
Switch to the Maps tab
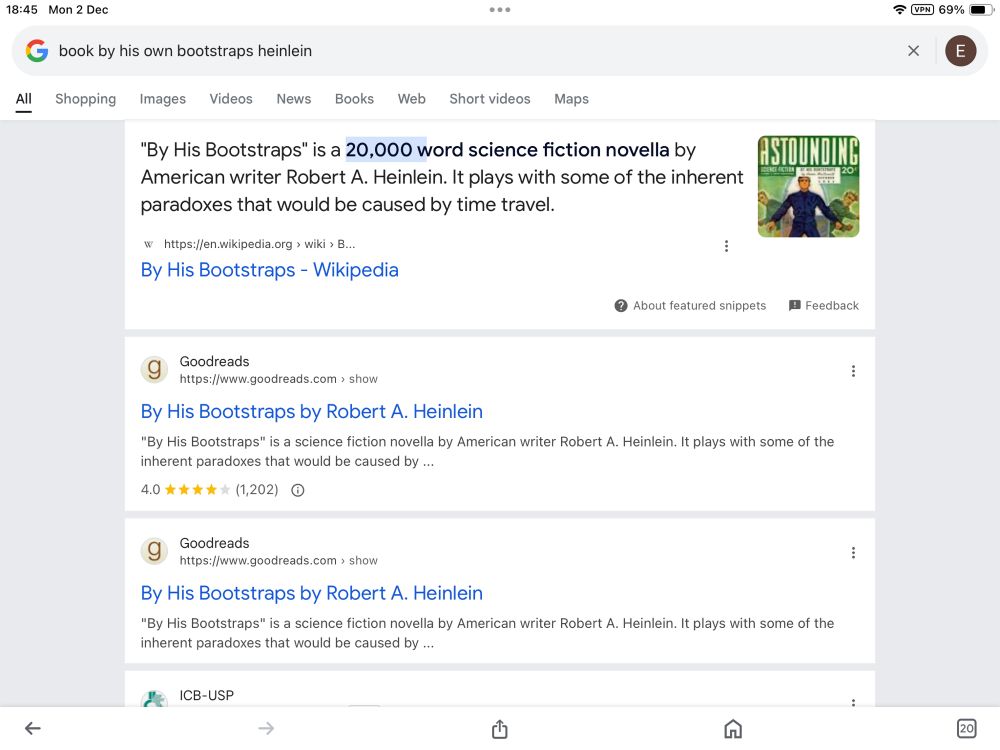point(571,99)
